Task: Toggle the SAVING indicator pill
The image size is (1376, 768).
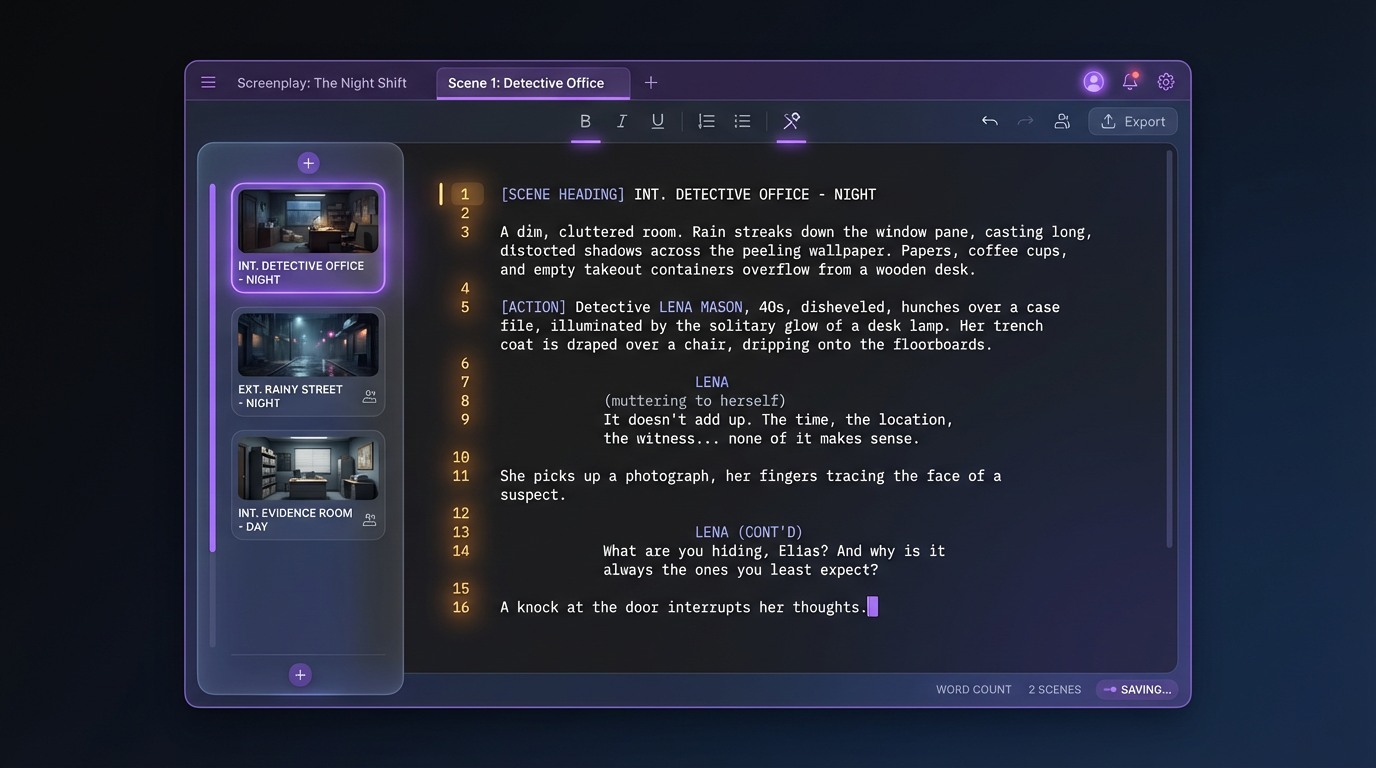Action: click(1137, 689)
